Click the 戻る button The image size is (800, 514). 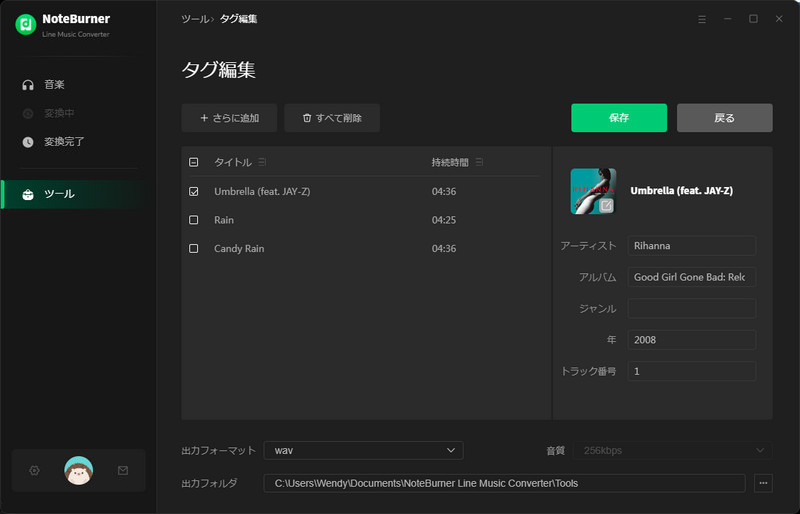[x=724, y=118]
